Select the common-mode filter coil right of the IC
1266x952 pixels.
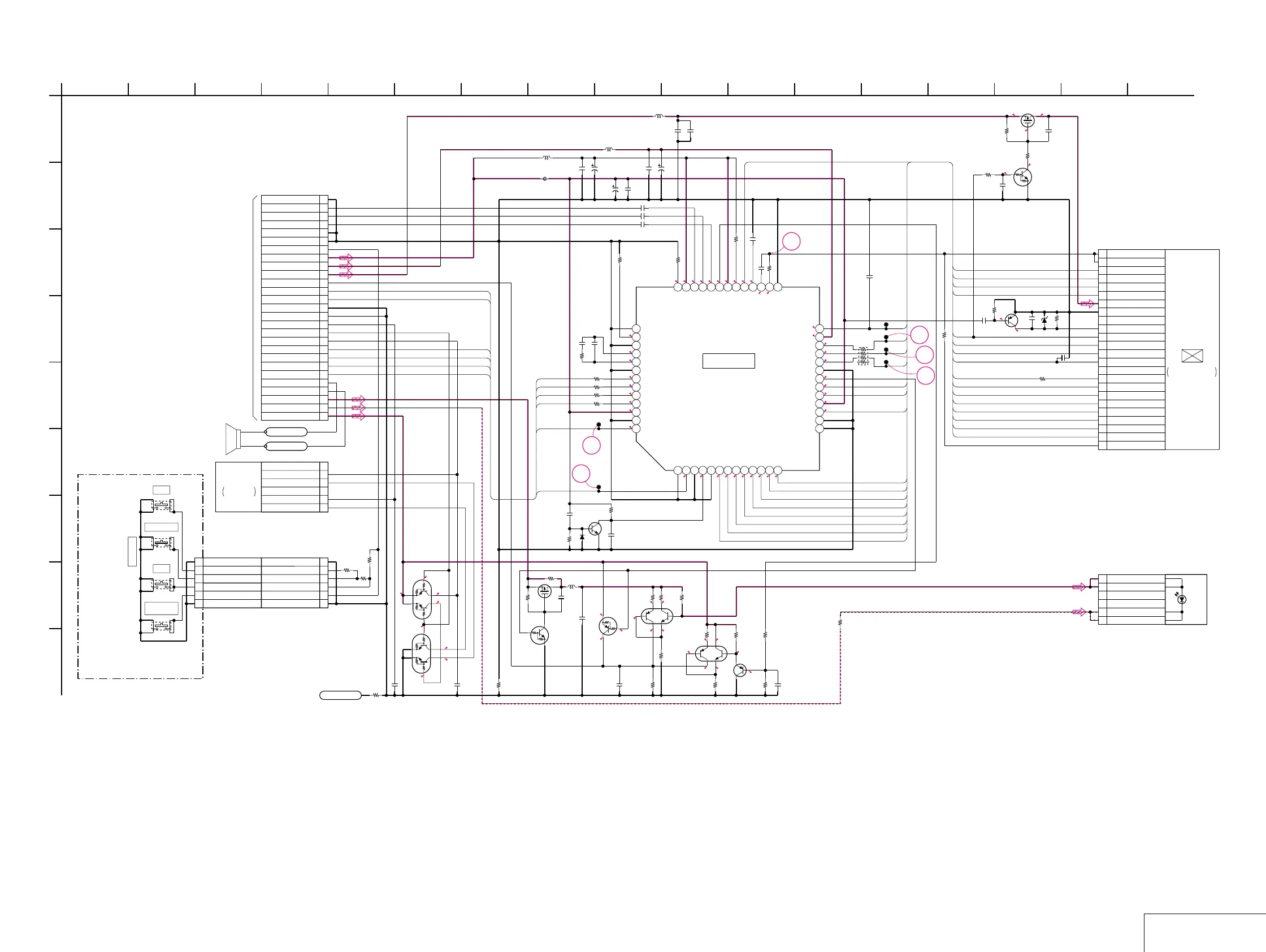pyautogui.click(x=863, y=356)
